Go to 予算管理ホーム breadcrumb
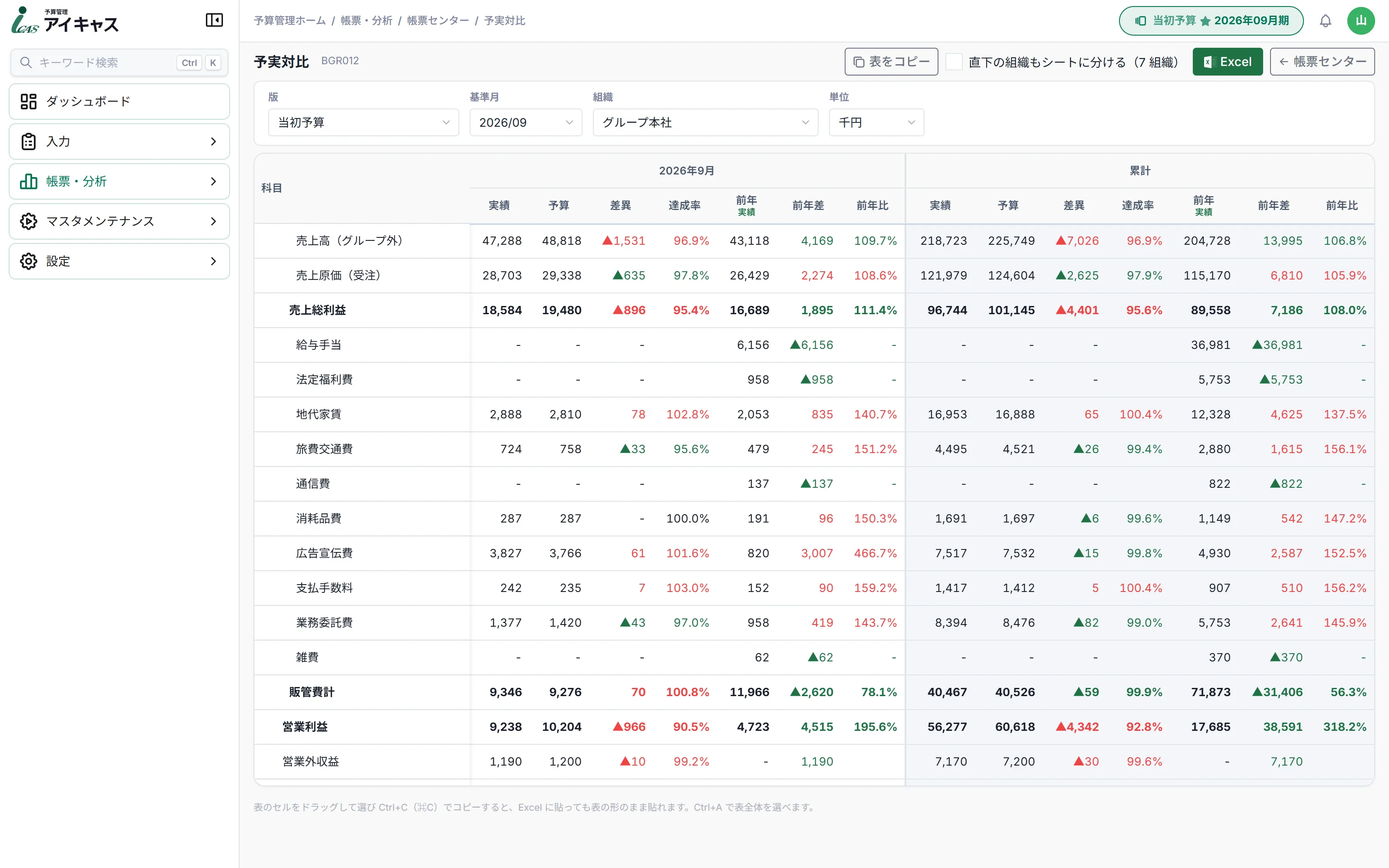 click(x=290, y=21)
